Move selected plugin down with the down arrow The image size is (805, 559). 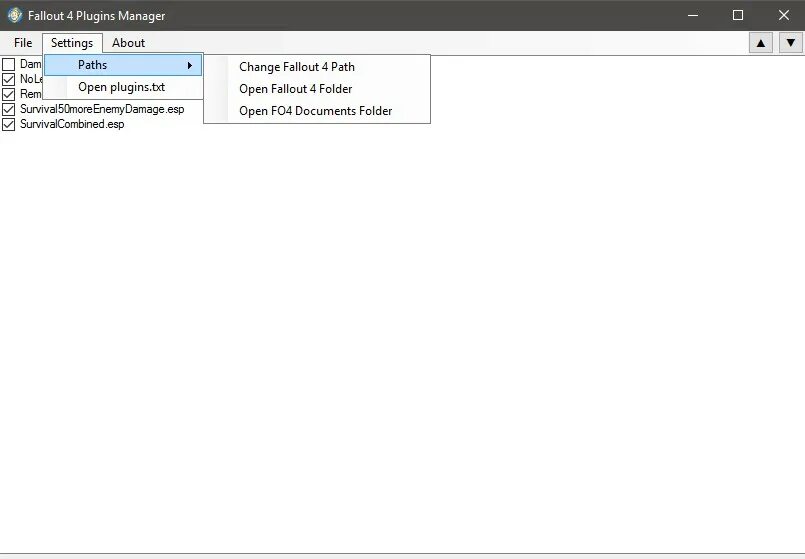click(791, 43)
